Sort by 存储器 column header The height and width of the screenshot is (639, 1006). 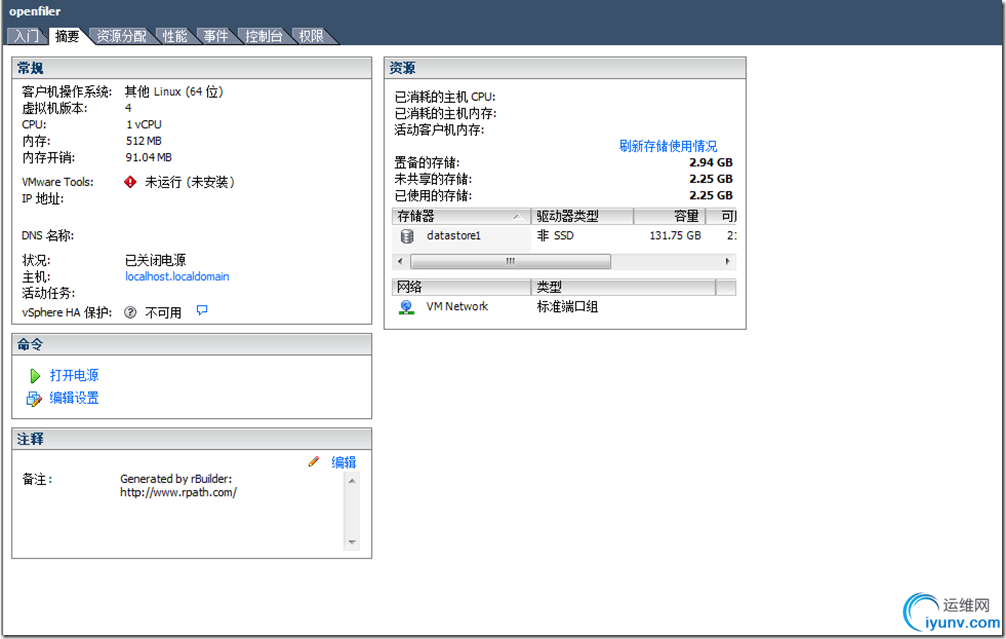[461, 216]
